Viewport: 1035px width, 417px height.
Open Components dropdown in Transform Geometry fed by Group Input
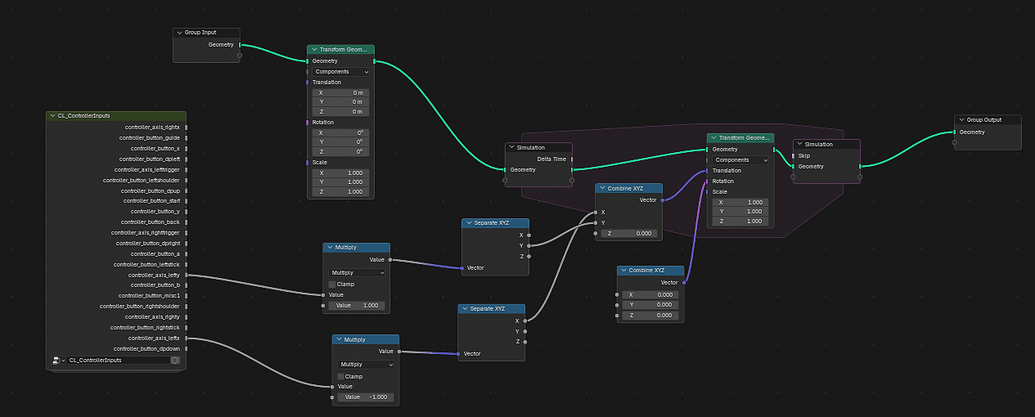coord(341,71)
